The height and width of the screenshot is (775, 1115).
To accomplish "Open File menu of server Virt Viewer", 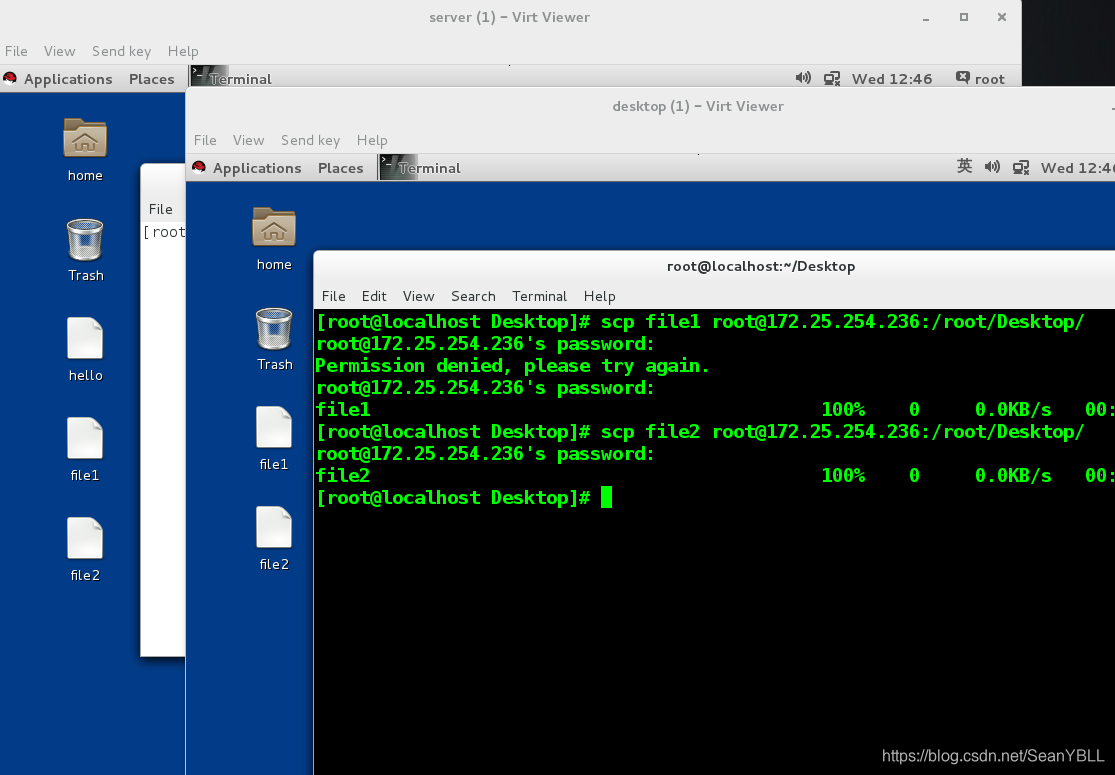I will click(x=16, y=51).
